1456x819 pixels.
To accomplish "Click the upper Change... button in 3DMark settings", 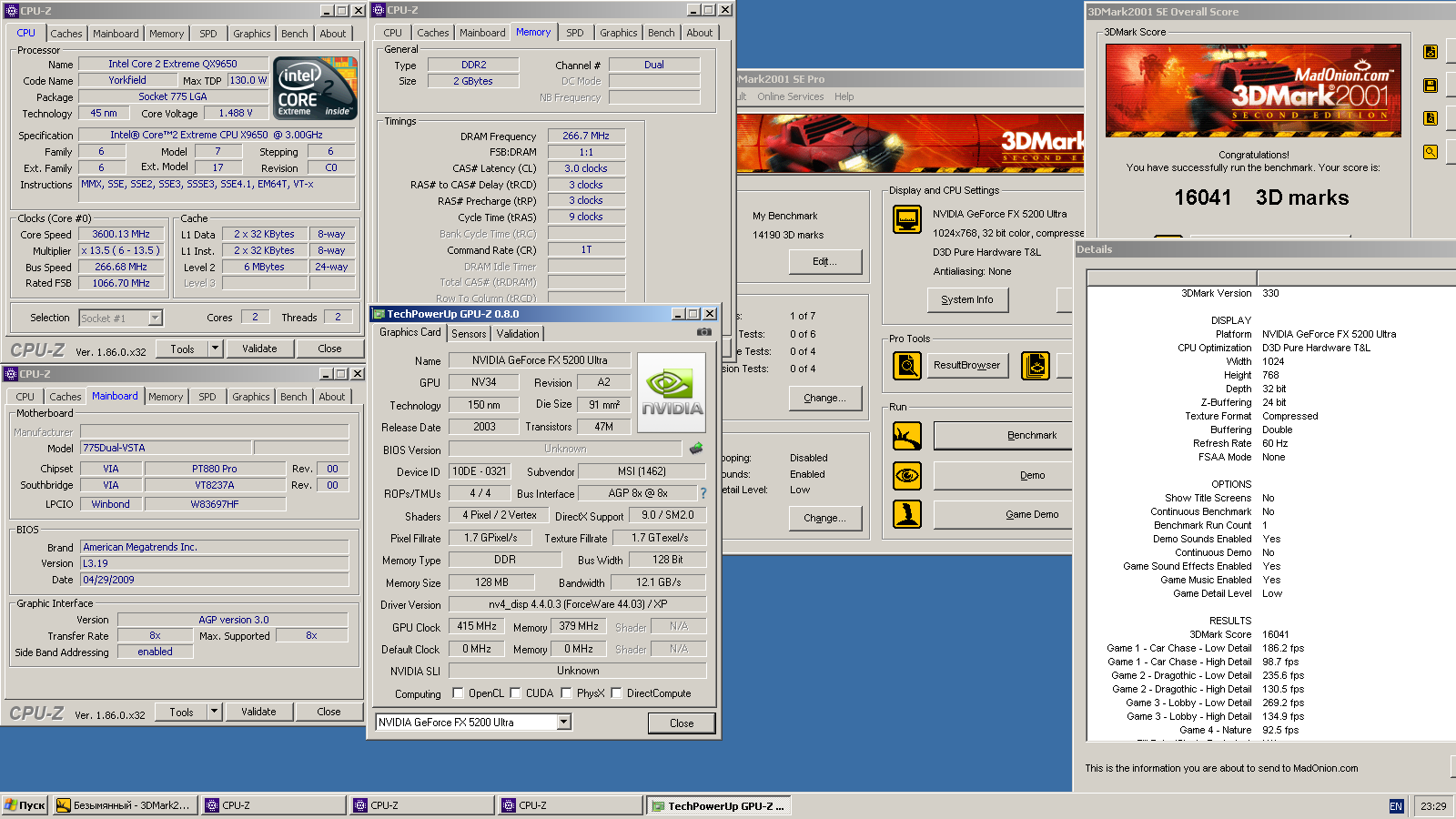I will point(824,398).
